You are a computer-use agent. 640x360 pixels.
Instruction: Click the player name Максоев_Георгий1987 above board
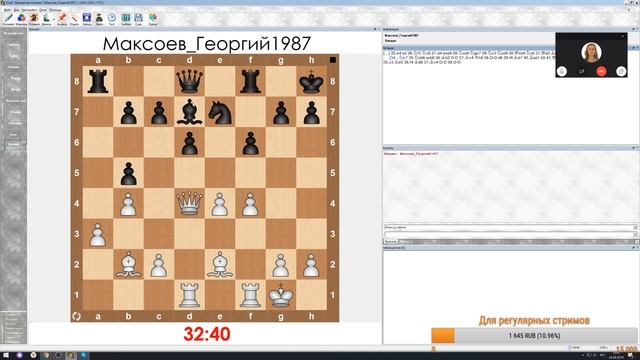207,44
